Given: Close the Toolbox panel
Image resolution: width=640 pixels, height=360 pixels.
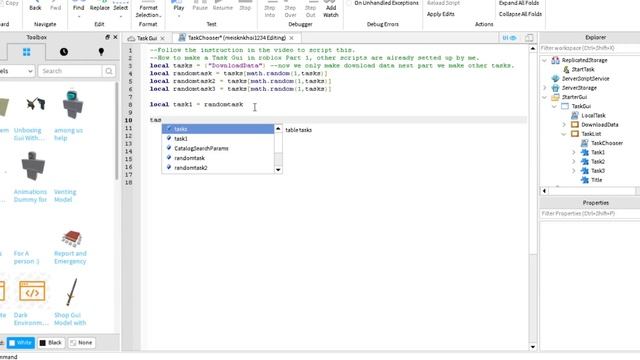Looking at the screenshot, I should 115,37.
